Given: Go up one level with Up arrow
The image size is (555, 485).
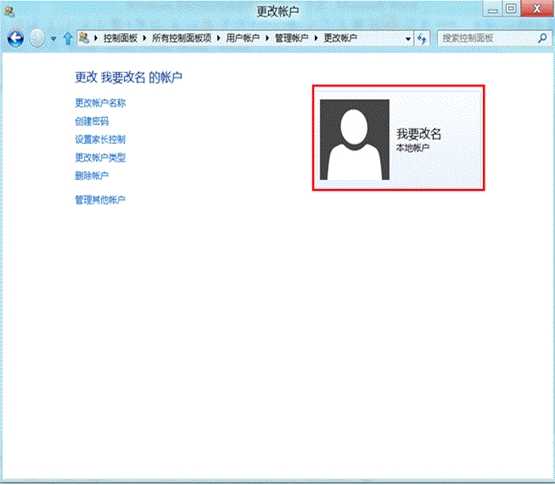Looking at the screenshot, I should [x=68, y=39].
